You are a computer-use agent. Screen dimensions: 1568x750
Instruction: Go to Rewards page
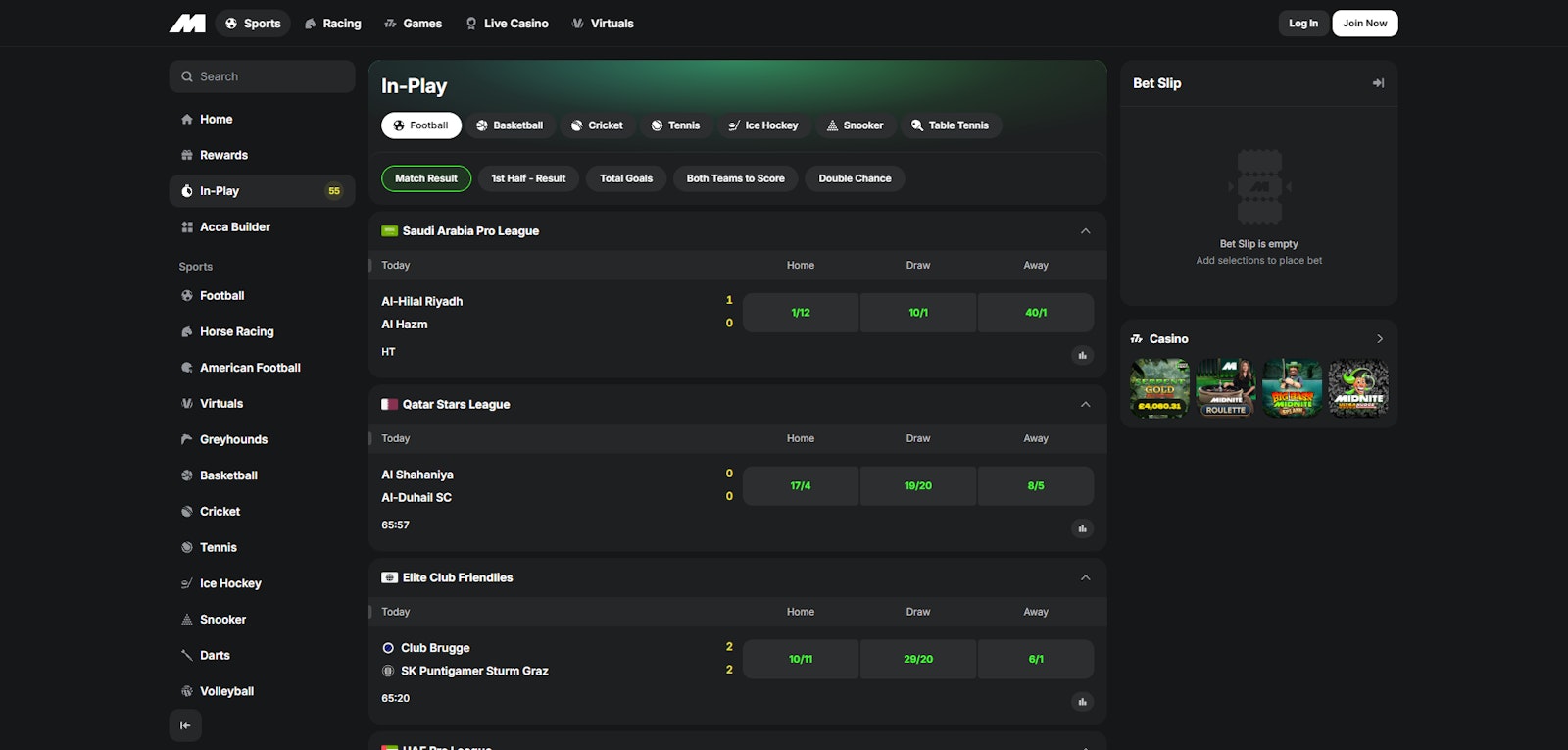(223, 155)
